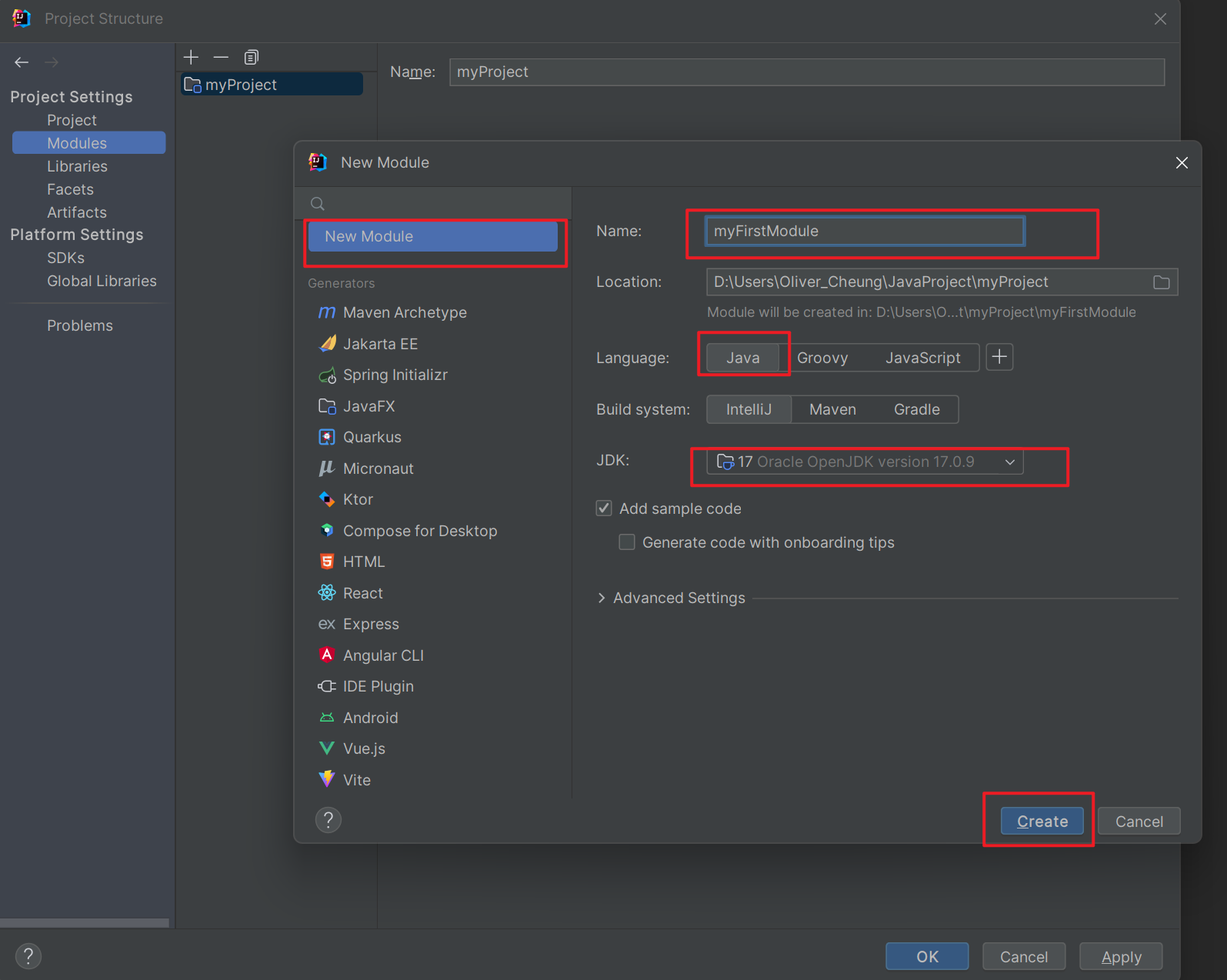Click the module Name input field
This screenshot has width=1227, height=980.
865,231
